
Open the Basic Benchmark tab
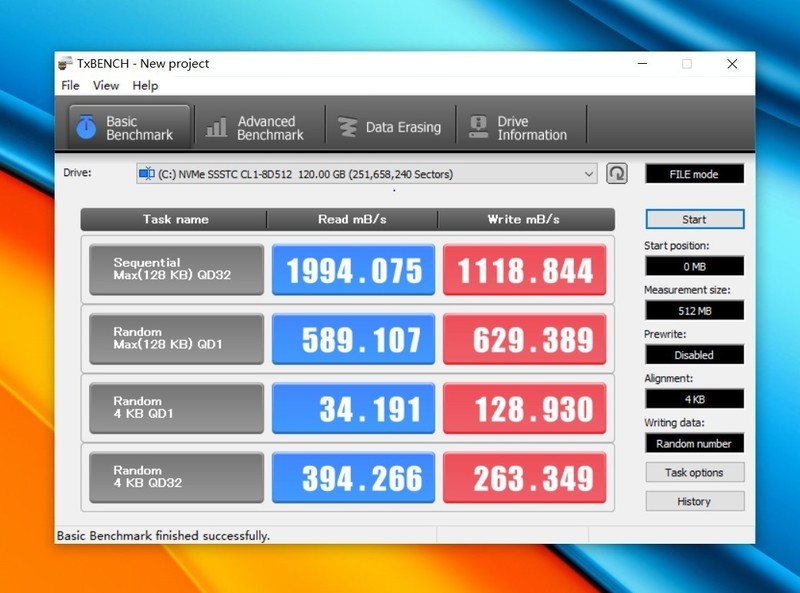tap(128, 128)
